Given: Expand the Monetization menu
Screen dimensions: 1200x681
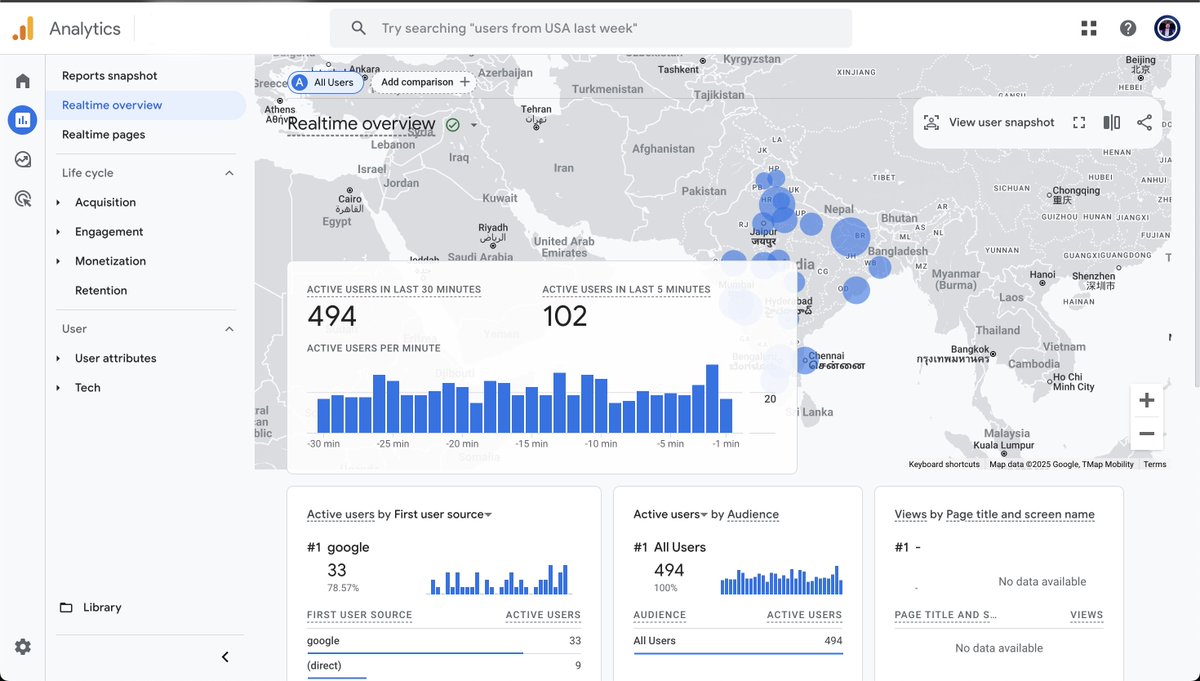Looking at the screenshot, I should coord(58,261).
